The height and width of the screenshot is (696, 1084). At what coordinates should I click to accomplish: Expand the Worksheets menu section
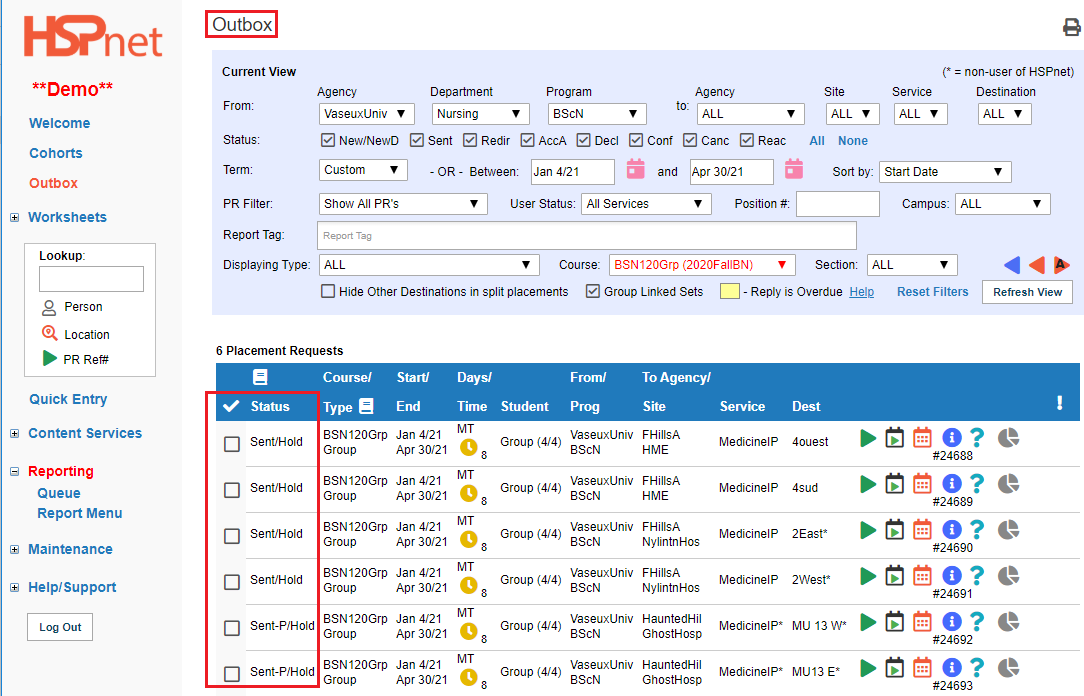tap(15, 218)
